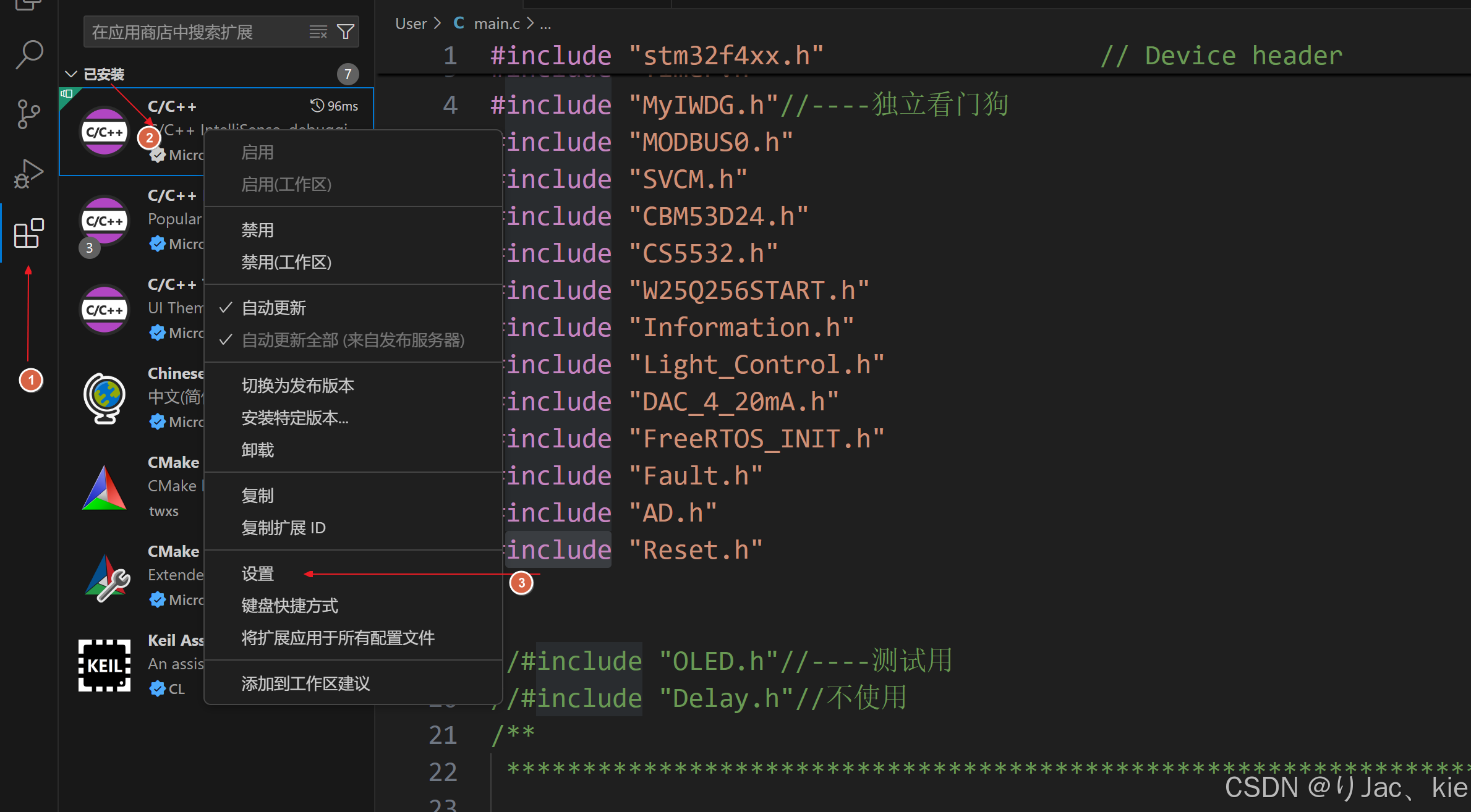This screenshot has width=1471, height=812.
Task: Open the filter icon in extension search
Action: (346, 32)
